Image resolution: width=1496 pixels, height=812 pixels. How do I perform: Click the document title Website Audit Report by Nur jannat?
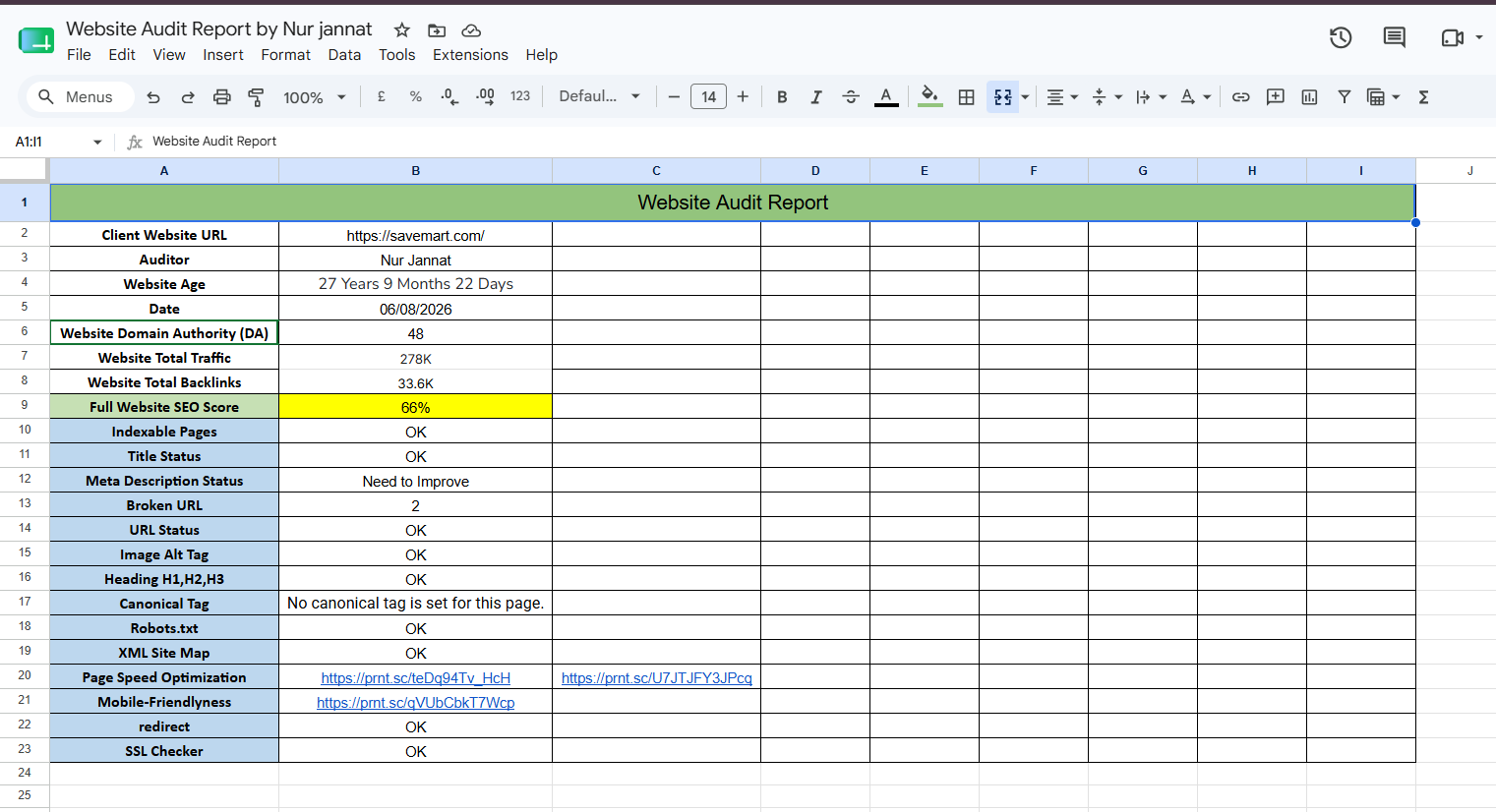click(x=218, y=29)
